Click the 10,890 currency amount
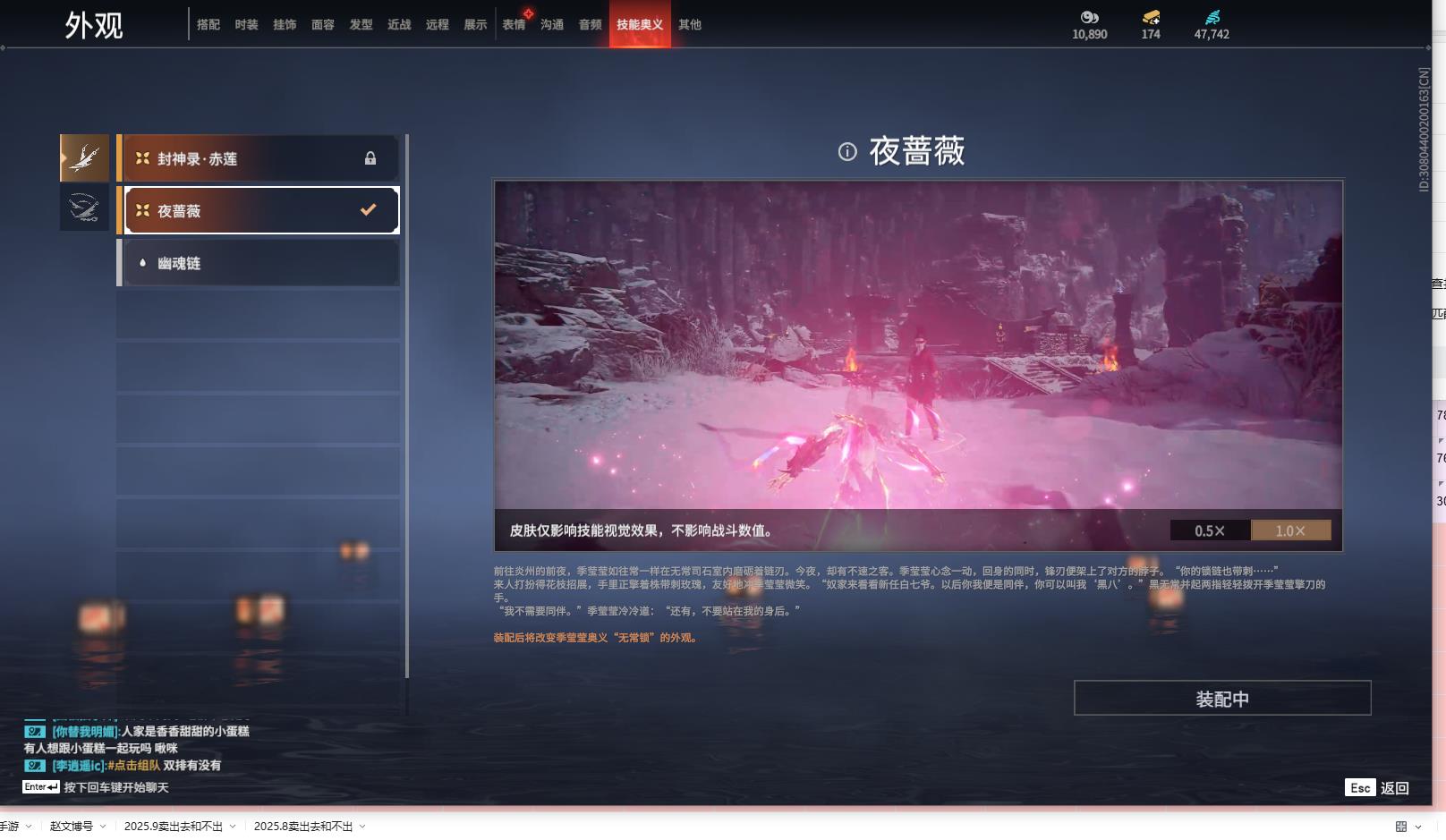Image resolution: width=1446 pixels, height=840 pixels. [x=1090, y=35]
